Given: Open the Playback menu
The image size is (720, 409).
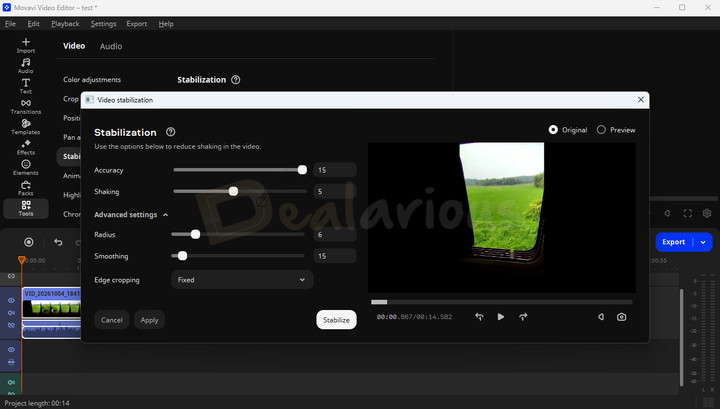Looking at the screenshot, I should pyautogui.click(x=65, y=23).
